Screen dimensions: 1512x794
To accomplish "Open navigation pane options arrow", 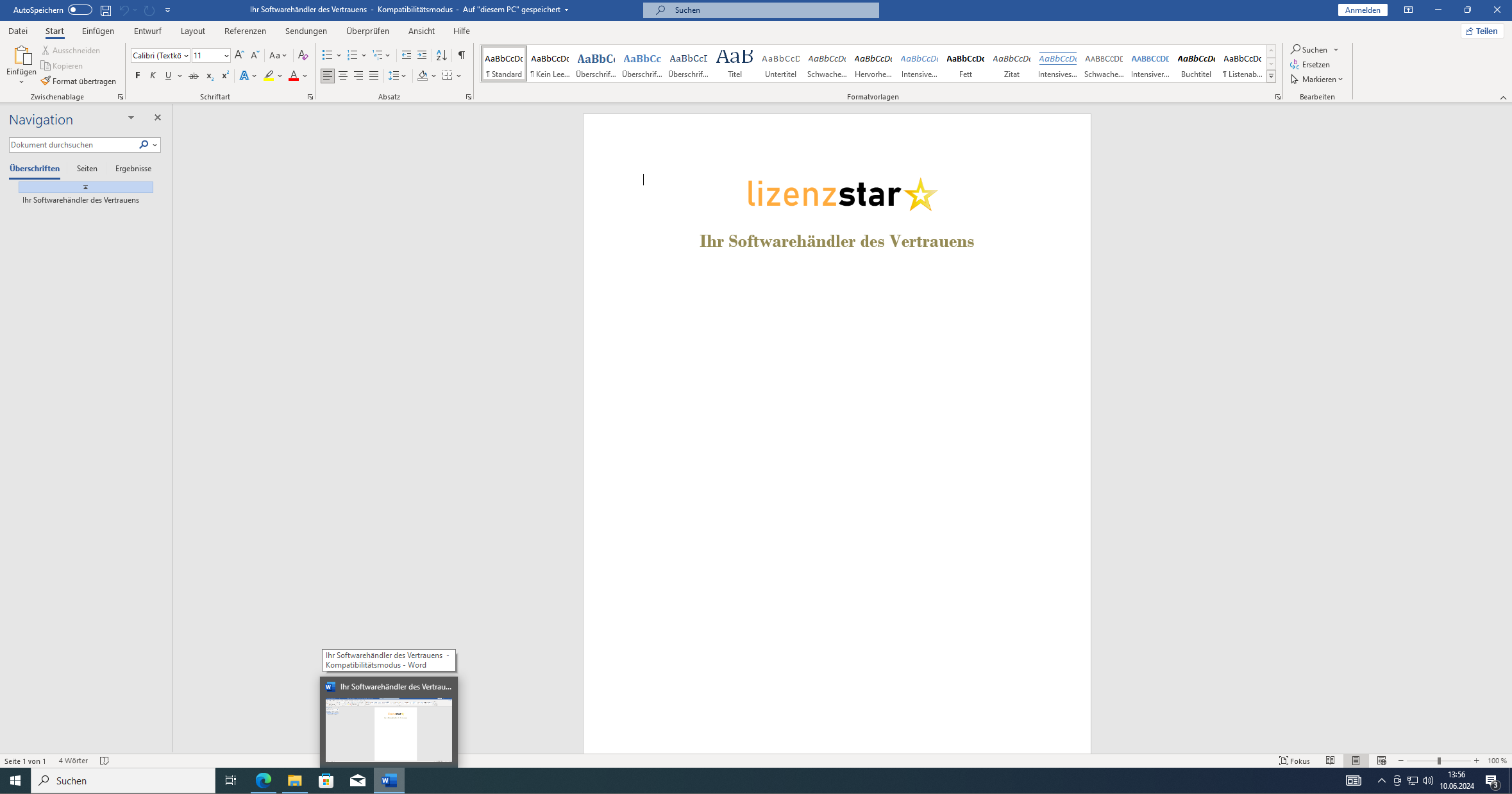I will click(x=131, y=117).
